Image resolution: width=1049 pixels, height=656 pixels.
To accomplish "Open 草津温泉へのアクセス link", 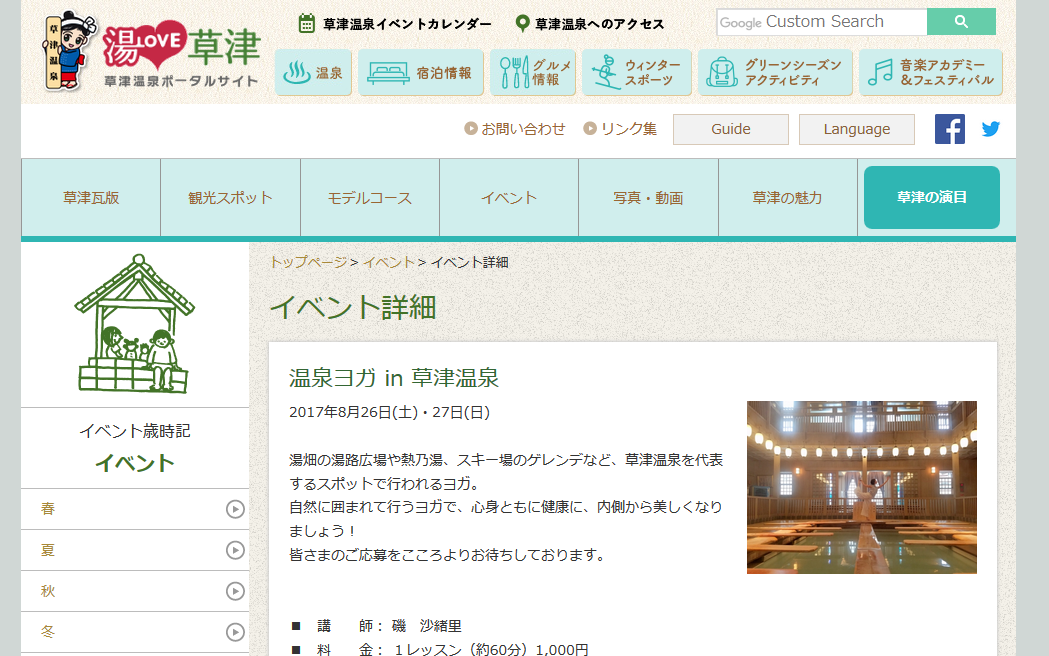I will [x=599, y=24].
